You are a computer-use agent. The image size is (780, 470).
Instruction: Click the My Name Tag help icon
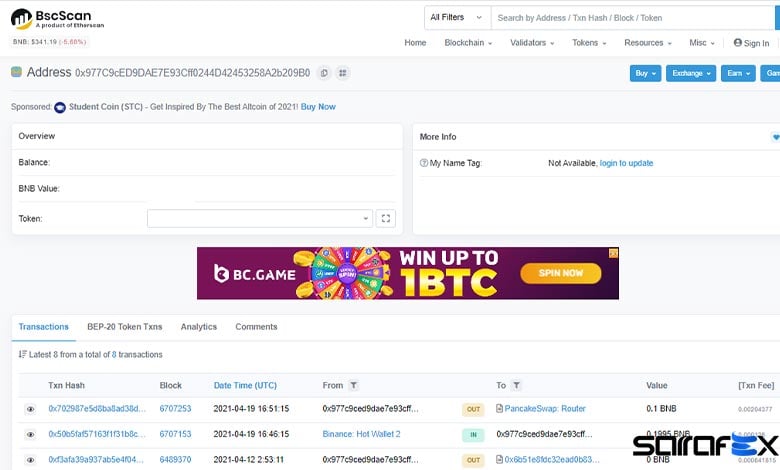(424, 163)
